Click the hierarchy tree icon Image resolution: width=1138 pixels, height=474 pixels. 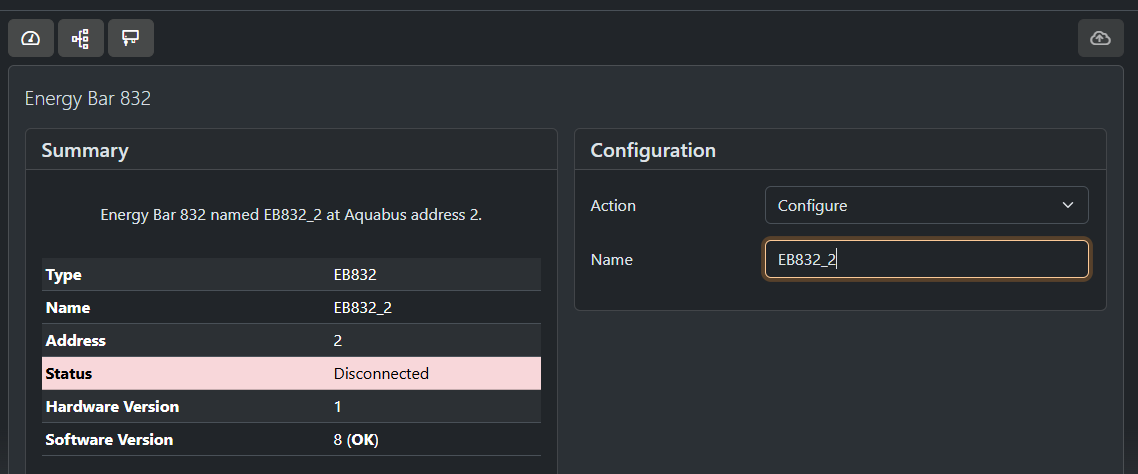click(81, 38)
